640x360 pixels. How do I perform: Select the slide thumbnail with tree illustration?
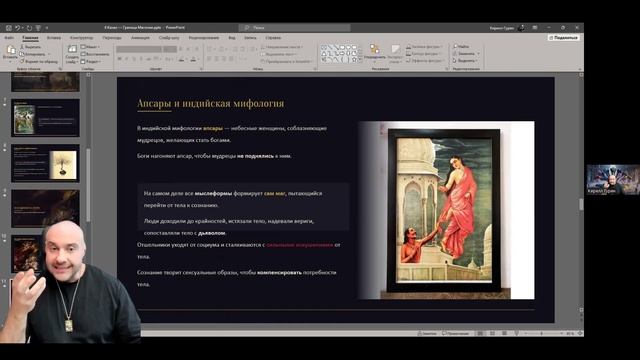coord(45,163)
